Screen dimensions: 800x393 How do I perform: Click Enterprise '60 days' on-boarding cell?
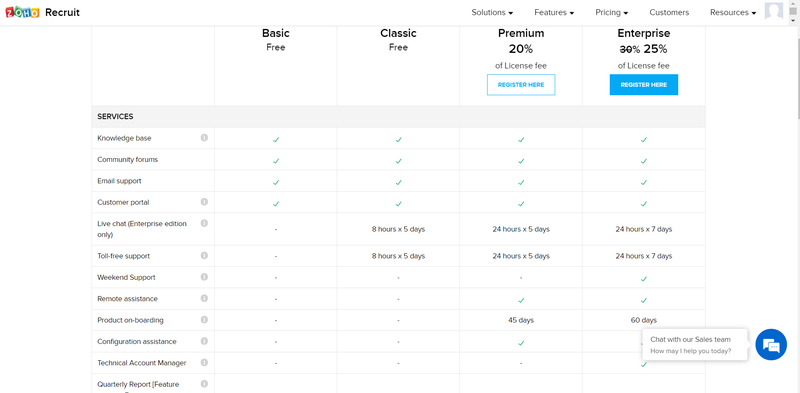(643, 320)
